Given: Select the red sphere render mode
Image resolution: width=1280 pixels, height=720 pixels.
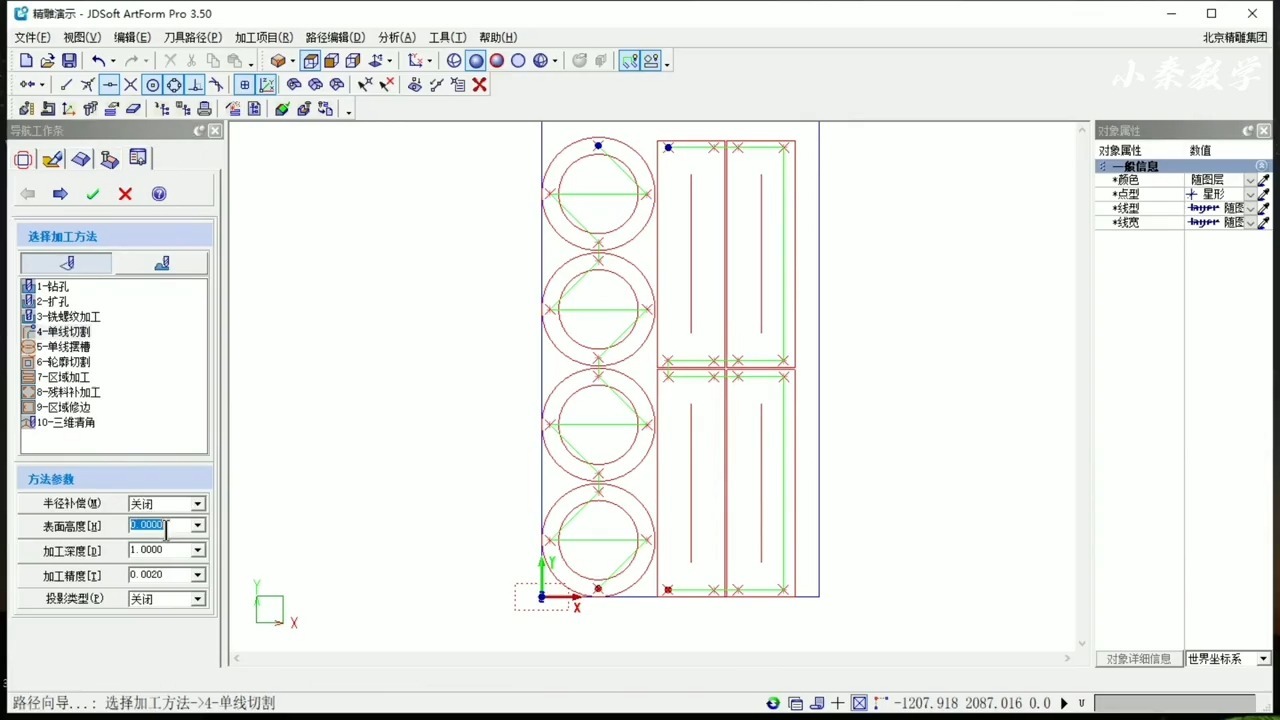Looking at the screenshot, I should click(x=497, y=61).
